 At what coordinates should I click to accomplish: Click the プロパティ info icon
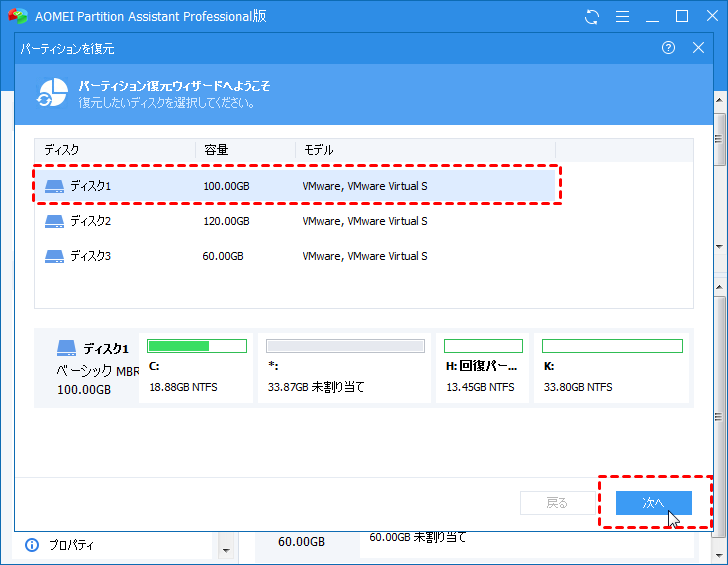(32, 545)
